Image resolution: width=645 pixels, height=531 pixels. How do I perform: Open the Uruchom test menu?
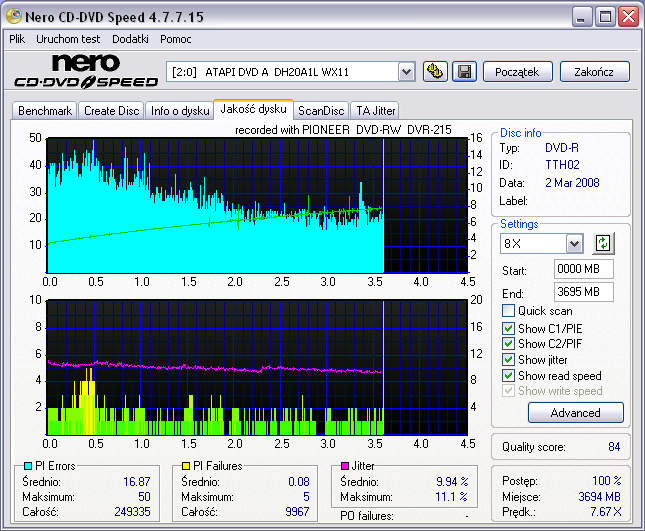(x=68, y=39)
